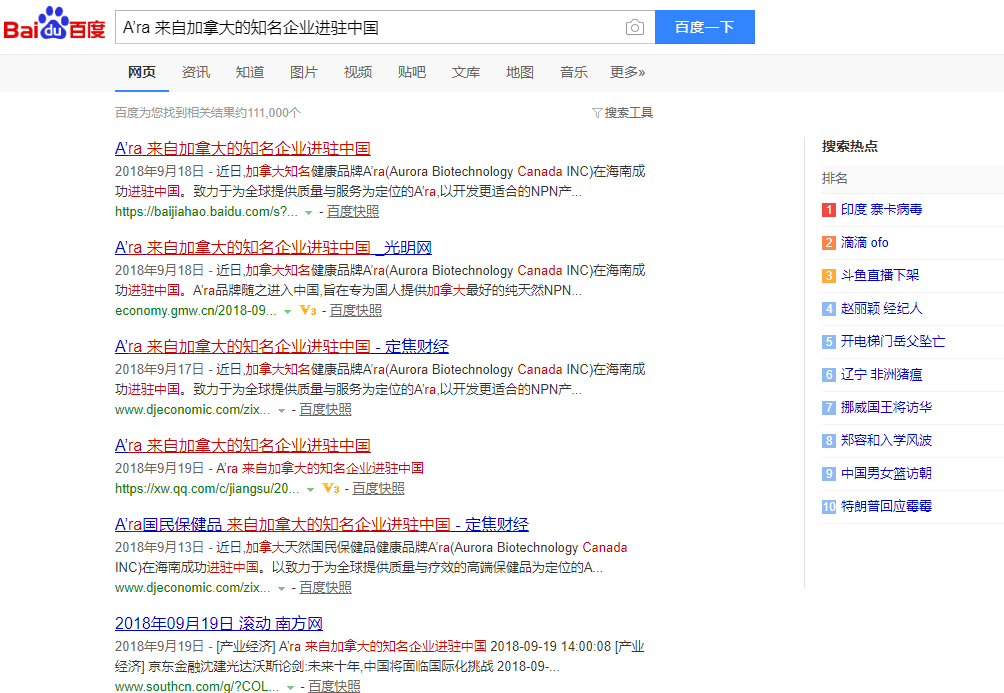Viewport: 1004px width, 693px height.
Task: Click the baijiahao.baidu.com green URL
Action: 206,212
